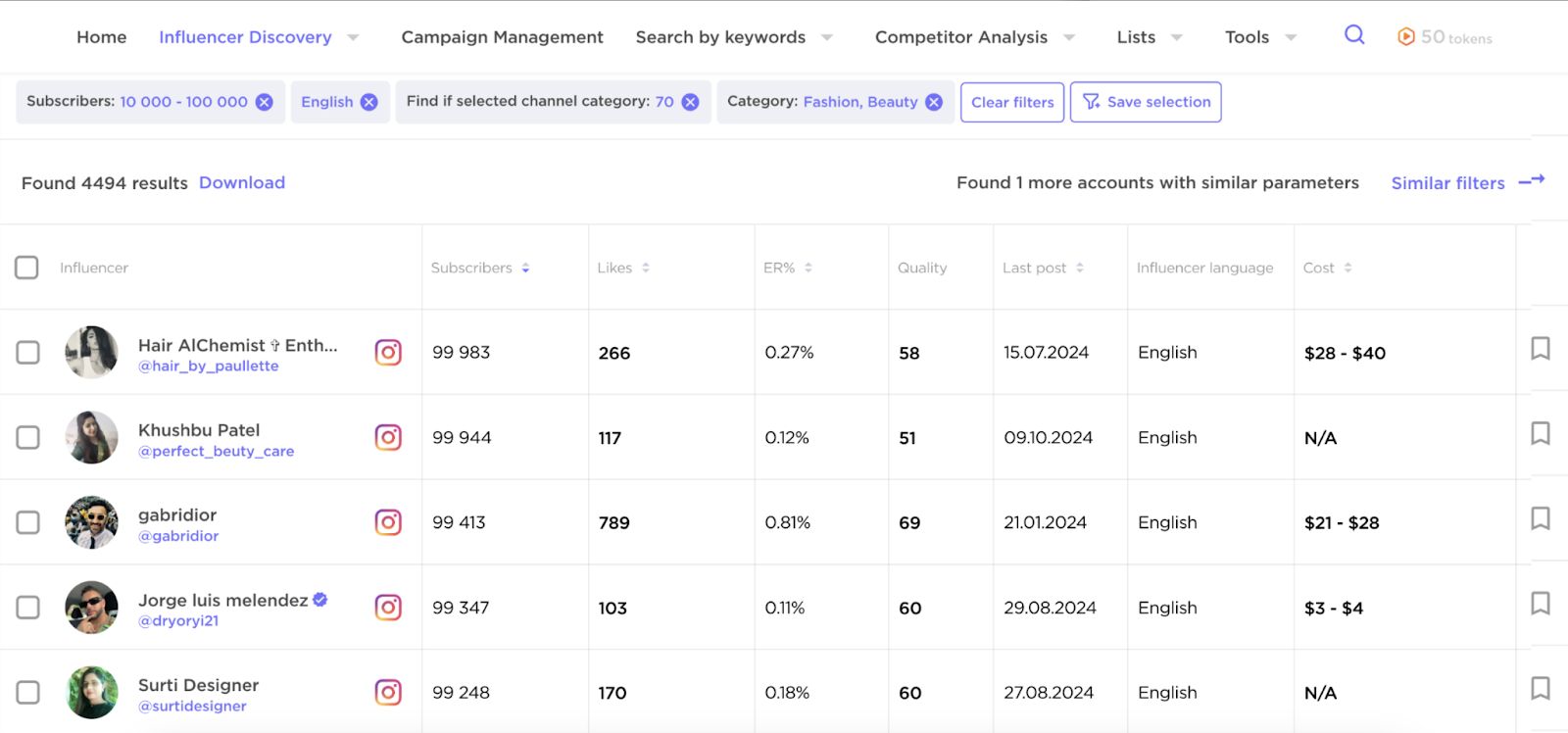Open Campaign Management page
Screen dimensions: 1568x733
[x=502, y=37]
